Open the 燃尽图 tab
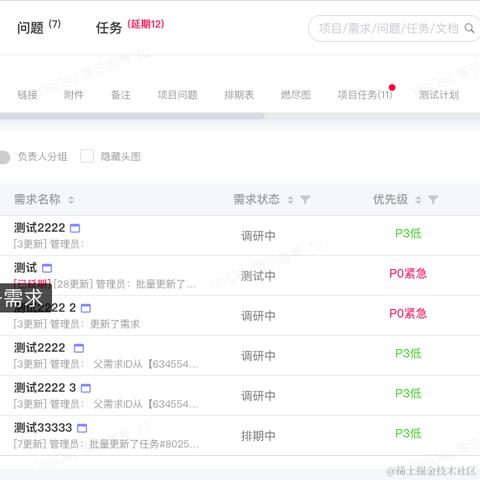The width and height of the screenshot is (480, 480). pos(296,95)
